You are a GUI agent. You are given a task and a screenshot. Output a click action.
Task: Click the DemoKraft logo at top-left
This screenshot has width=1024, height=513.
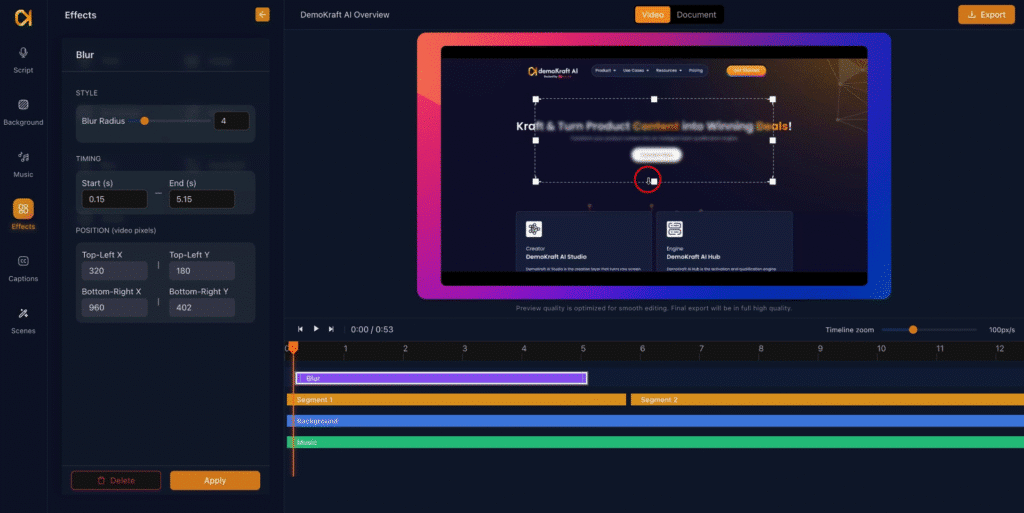pyautogui.click(x=23, y=17)
